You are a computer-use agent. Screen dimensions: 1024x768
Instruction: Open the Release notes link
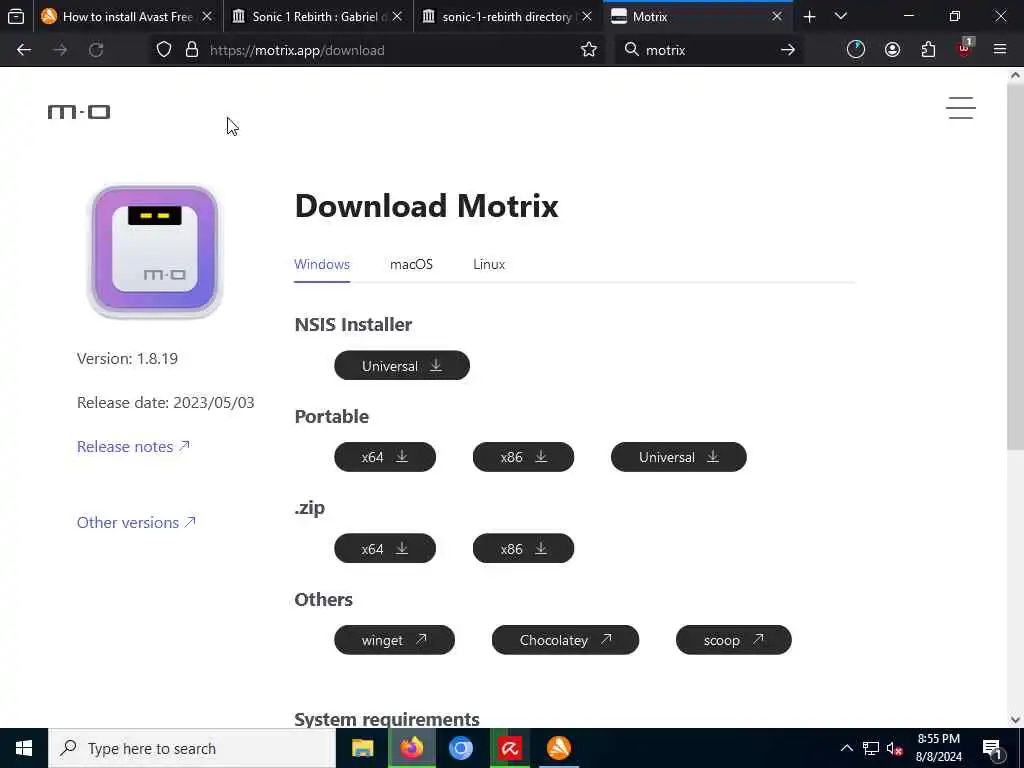pyautogui.click(x=133, y=447)
